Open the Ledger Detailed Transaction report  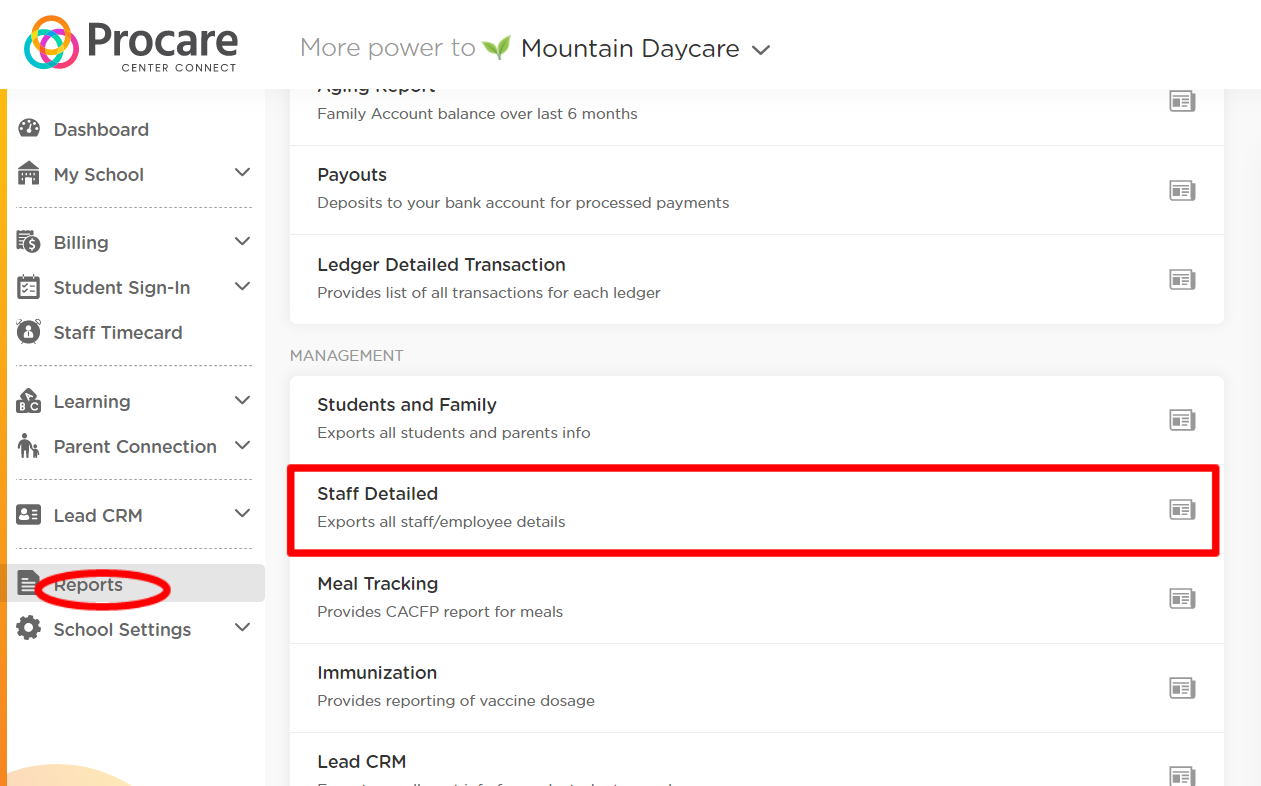pyautogui.click(x=757, y=279)
